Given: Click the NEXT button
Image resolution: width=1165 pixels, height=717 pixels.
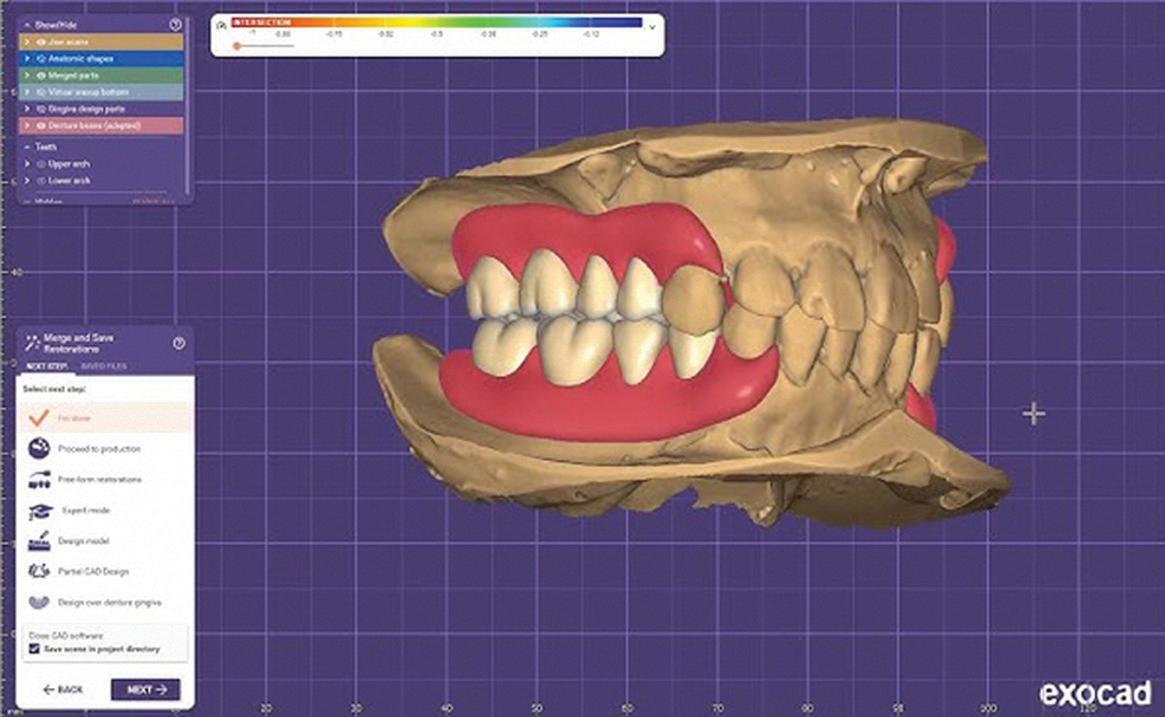Looking at the screenshot, I should coord(146,690).
